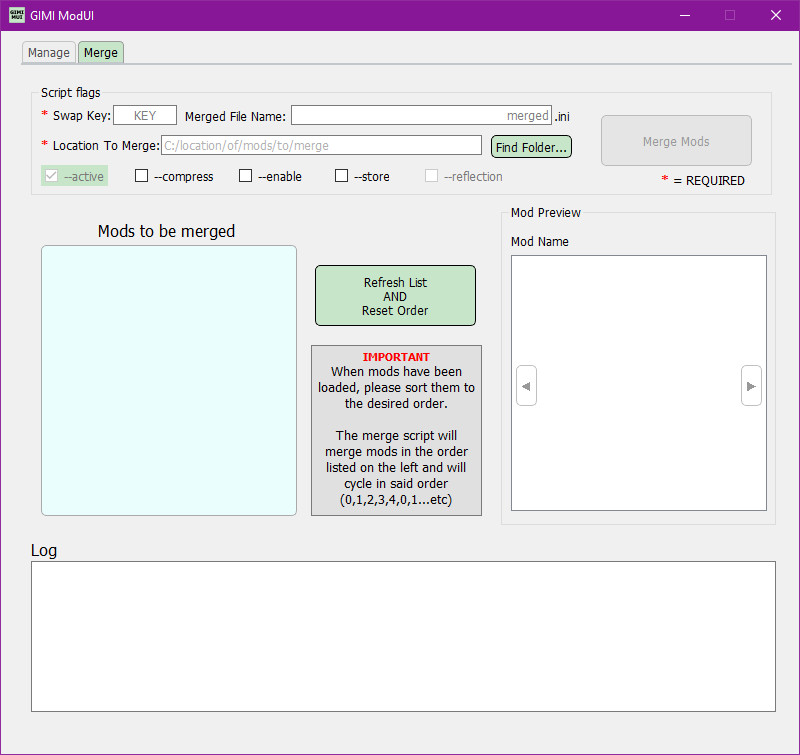Switch to the Manage tab
The image size is (800, 755).
click(x=48, y=52)
